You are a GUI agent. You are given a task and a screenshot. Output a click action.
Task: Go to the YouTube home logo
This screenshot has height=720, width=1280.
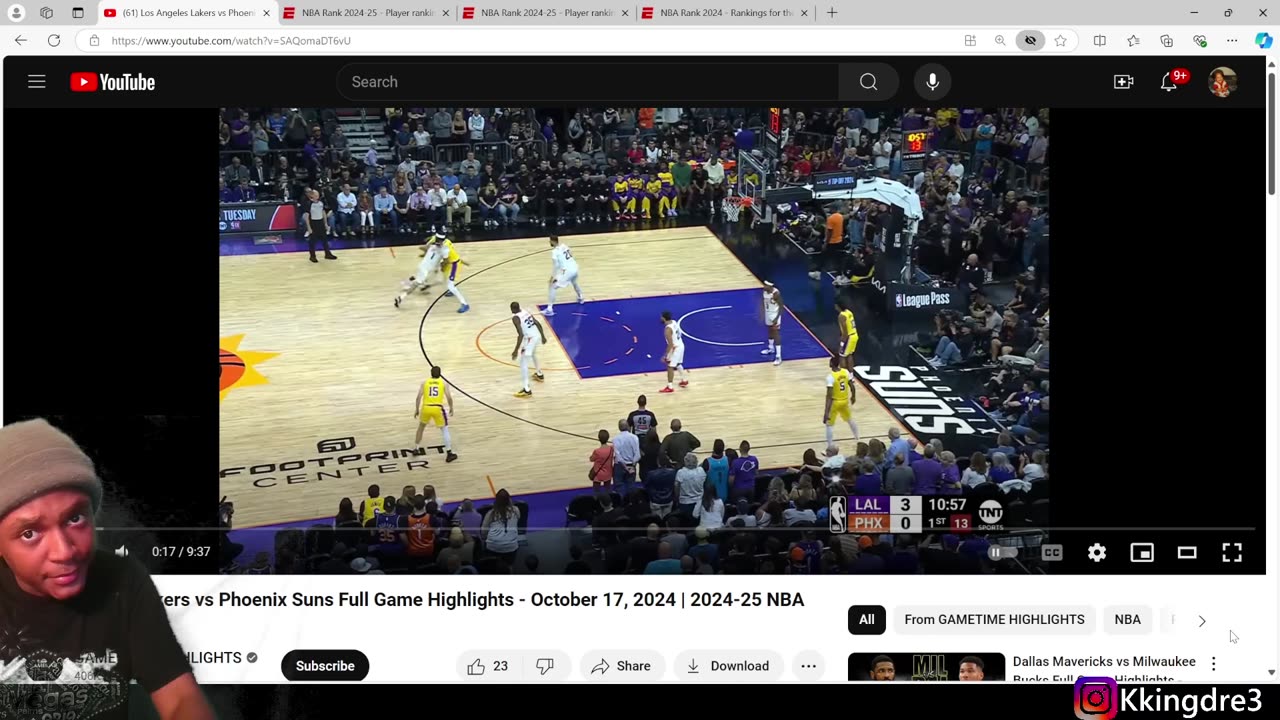113,82
